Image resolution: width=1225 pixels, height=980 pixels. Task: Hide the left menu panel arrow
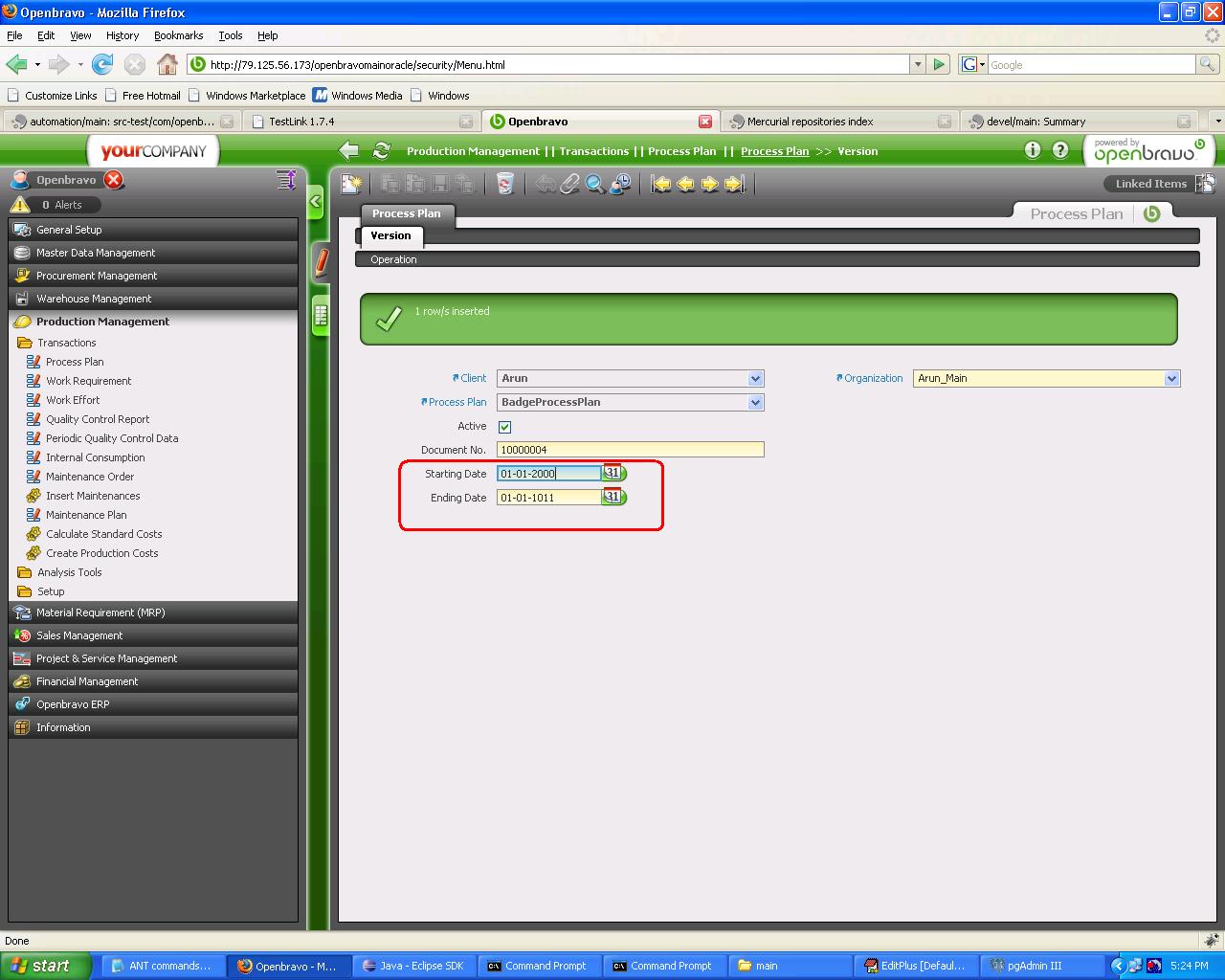tap(316, 202)
